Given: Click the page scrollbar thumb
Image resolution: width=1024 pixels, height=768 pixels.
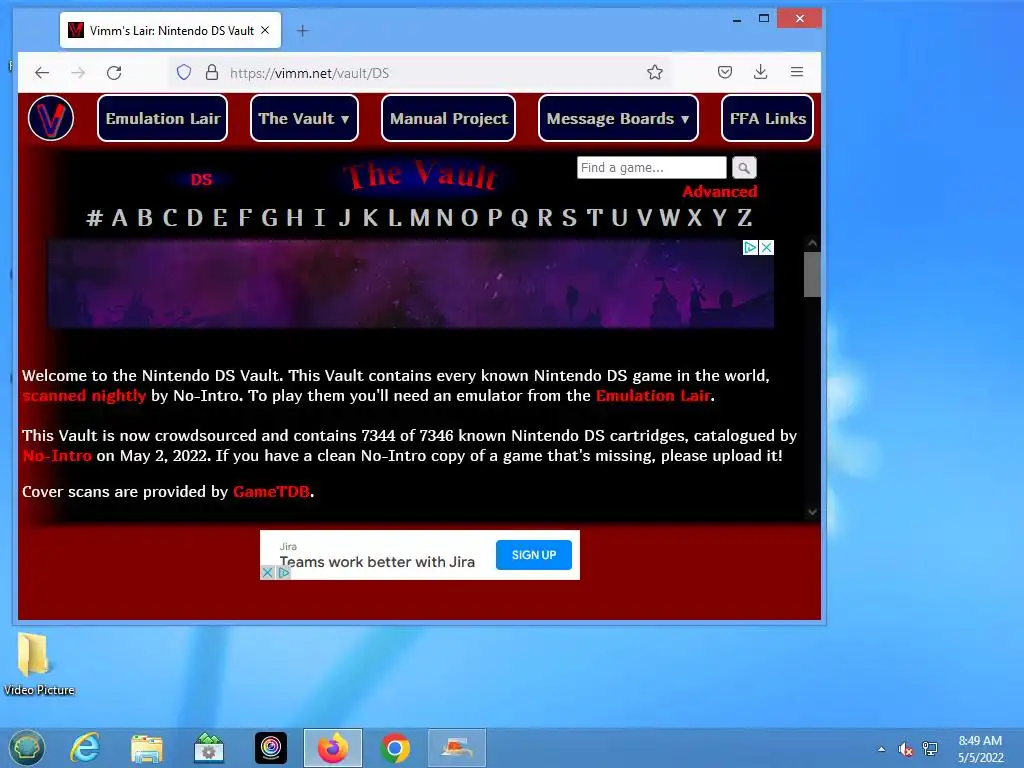Looking at the screenshot, I should point(812,274).
